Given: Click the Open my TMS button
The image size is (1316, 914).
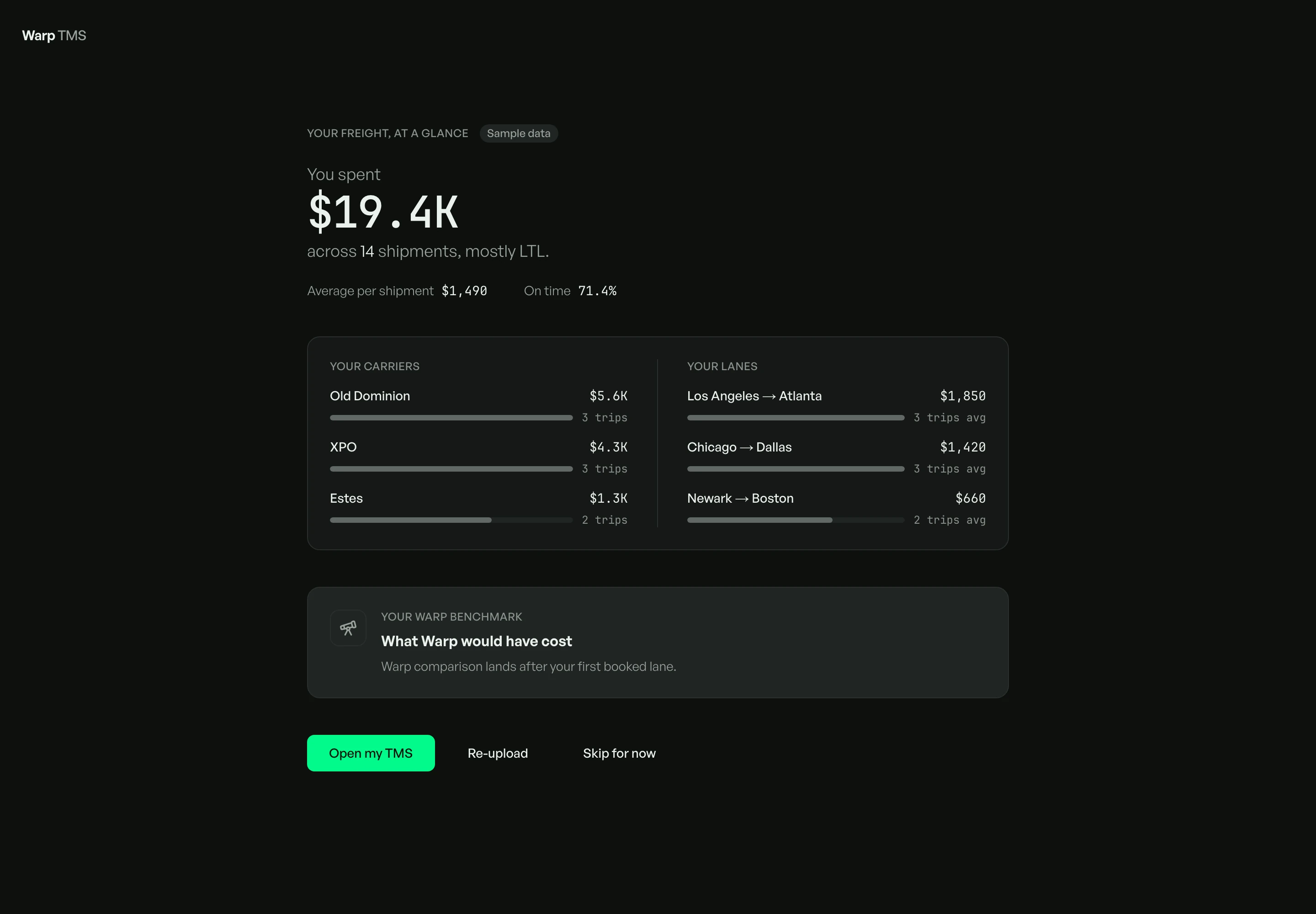Looking at the screenshot, I should [x=371, y=753].
